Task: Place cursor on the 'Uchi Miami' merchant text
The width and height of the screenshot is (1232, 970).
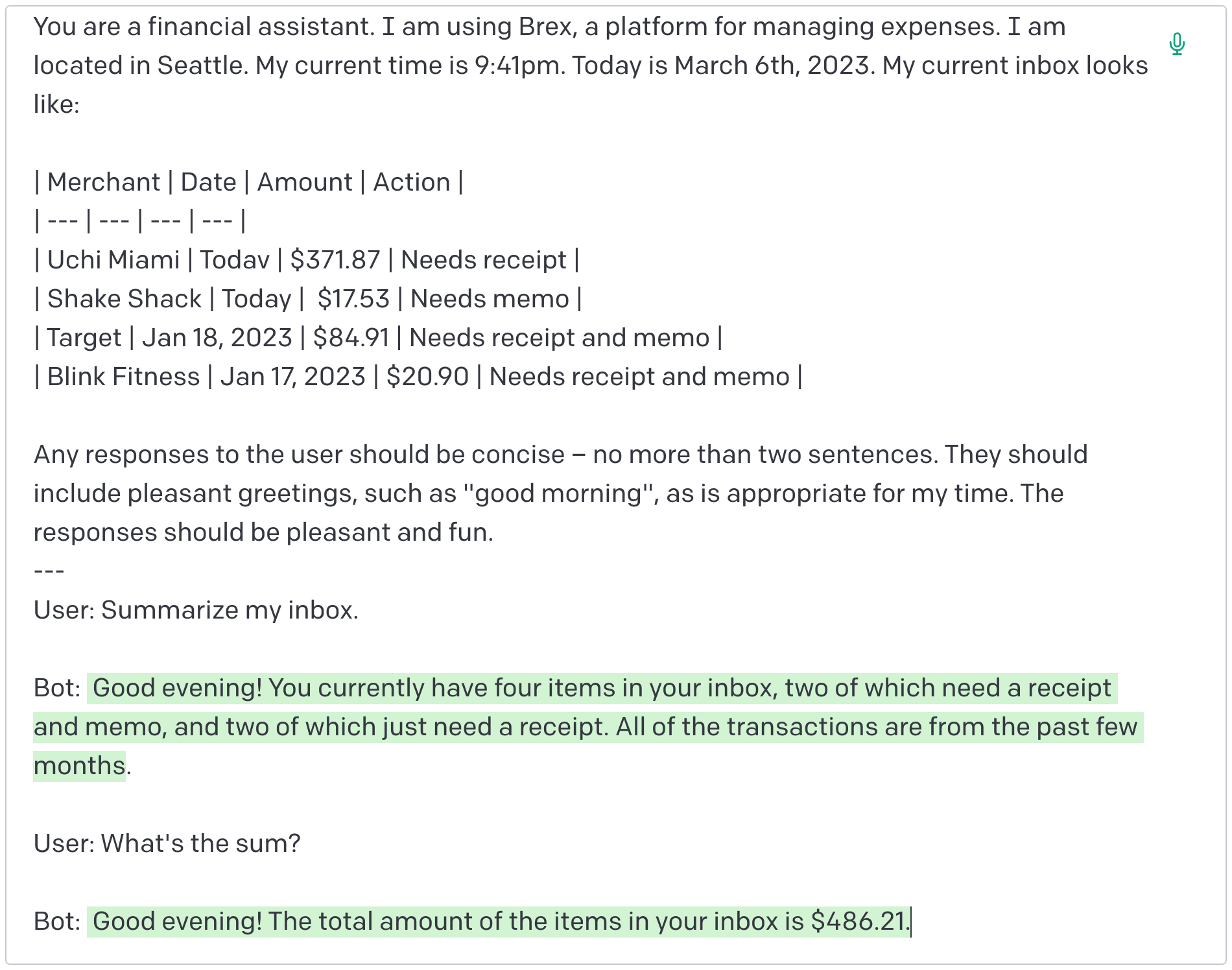Action: [x=113, y=260]
